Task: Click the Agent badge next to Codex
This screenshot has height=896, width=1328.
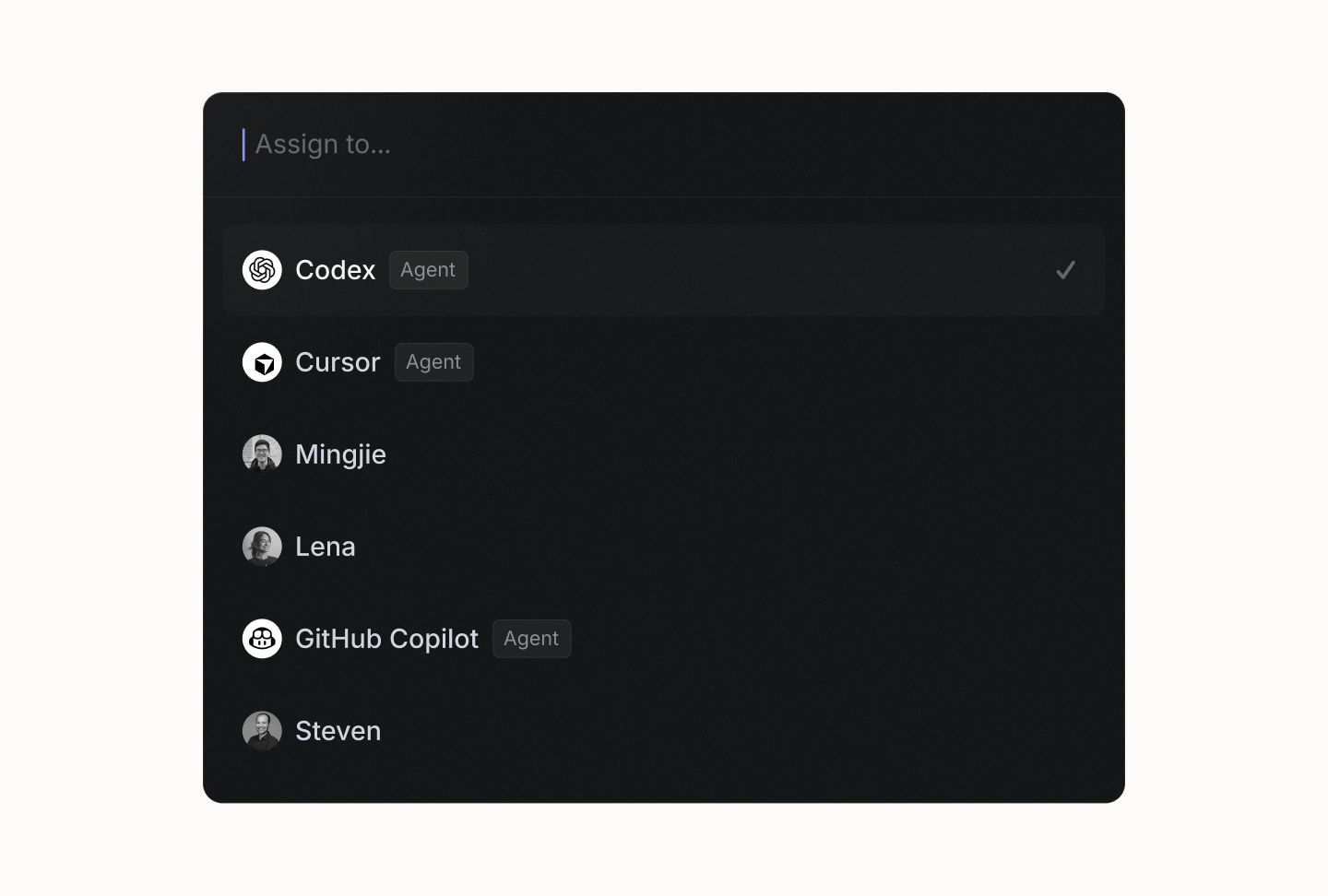Action: coord(428,270)
